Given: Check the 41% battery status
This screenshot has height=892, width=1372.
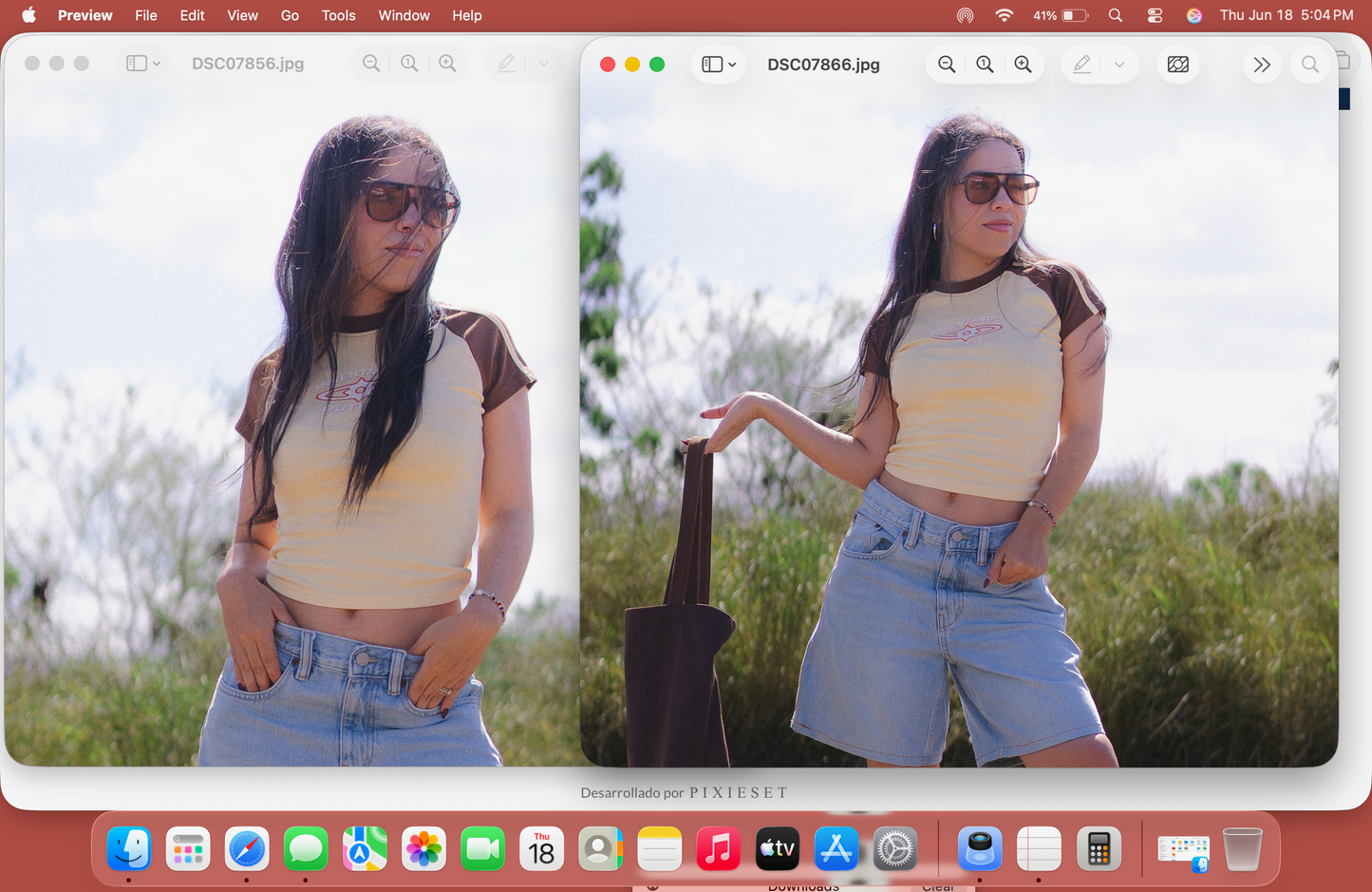Looking at the screenshot, I should 1061,15.
